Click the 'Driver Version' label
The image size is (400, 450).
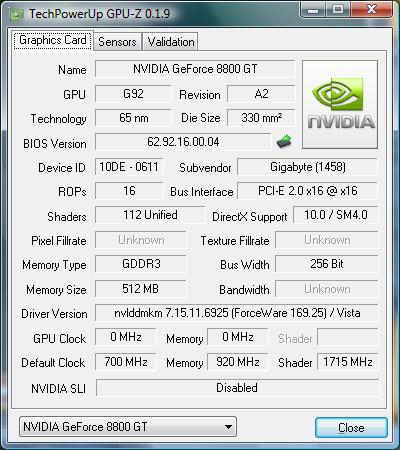[54, 314]
